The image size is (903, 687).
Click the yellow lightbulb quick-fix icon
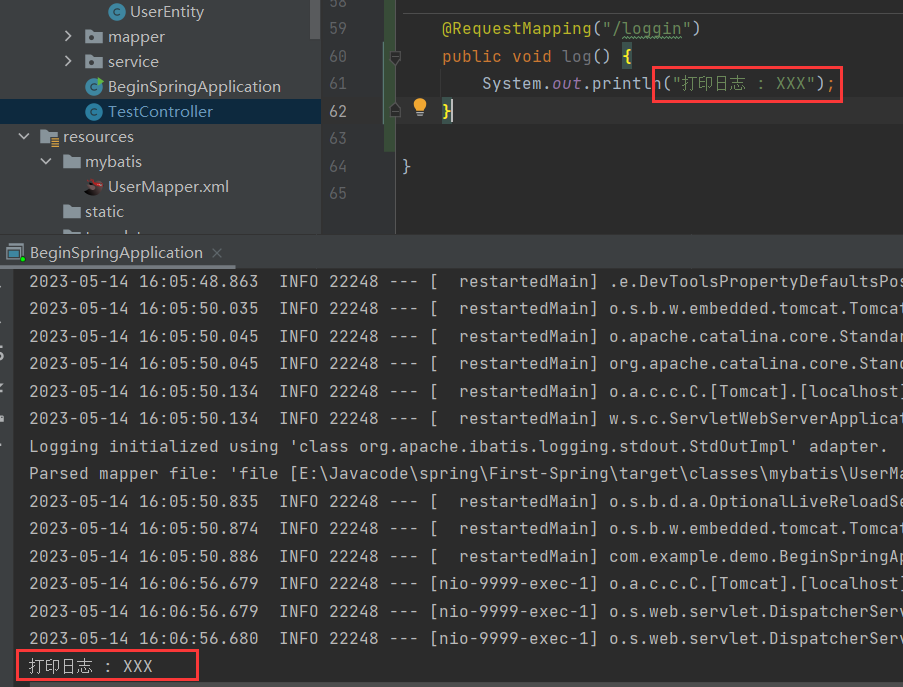pos(420,107)
